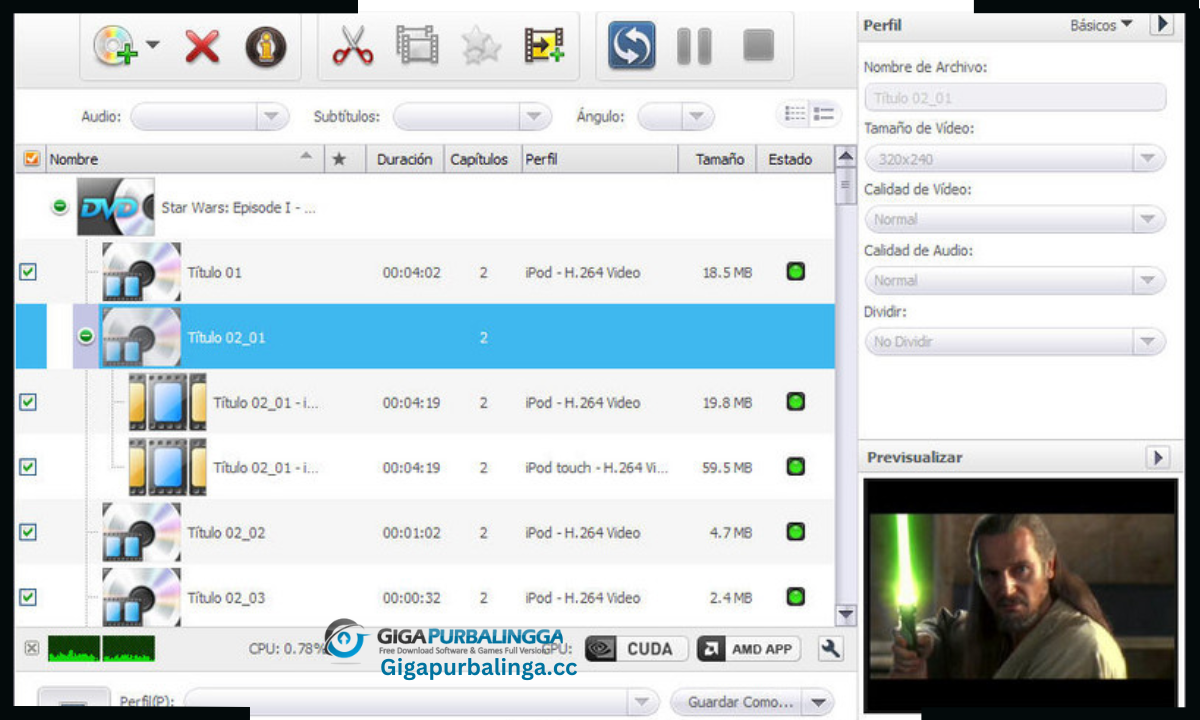Image resolution: width=1200 pixels, height=720 pixels.
Task: Click the red X remove icon
Action: click(x=202, y=46)
